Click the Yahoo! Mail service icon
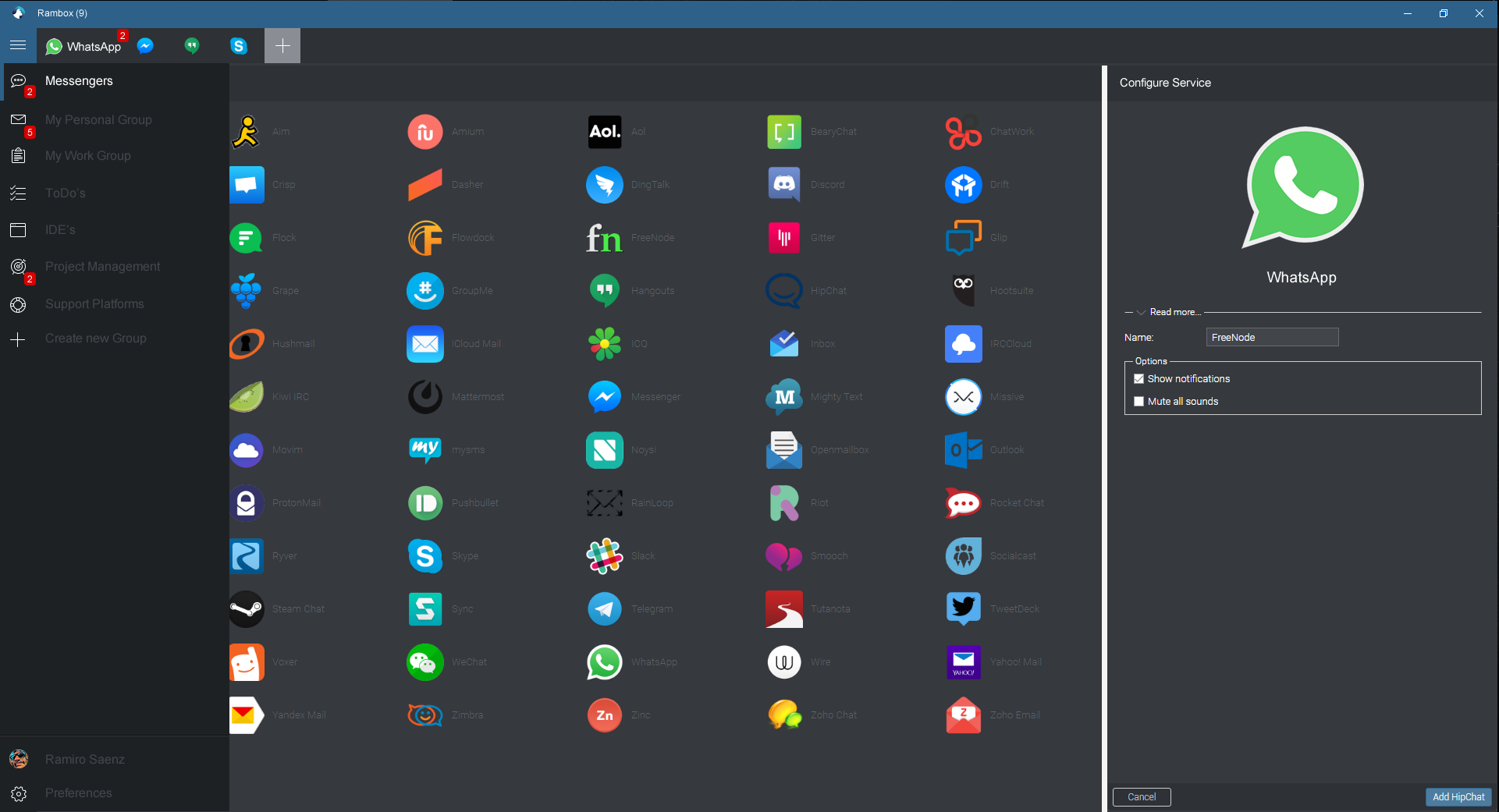Viewport: 1499px width, 812px height. tap(964, 662)
